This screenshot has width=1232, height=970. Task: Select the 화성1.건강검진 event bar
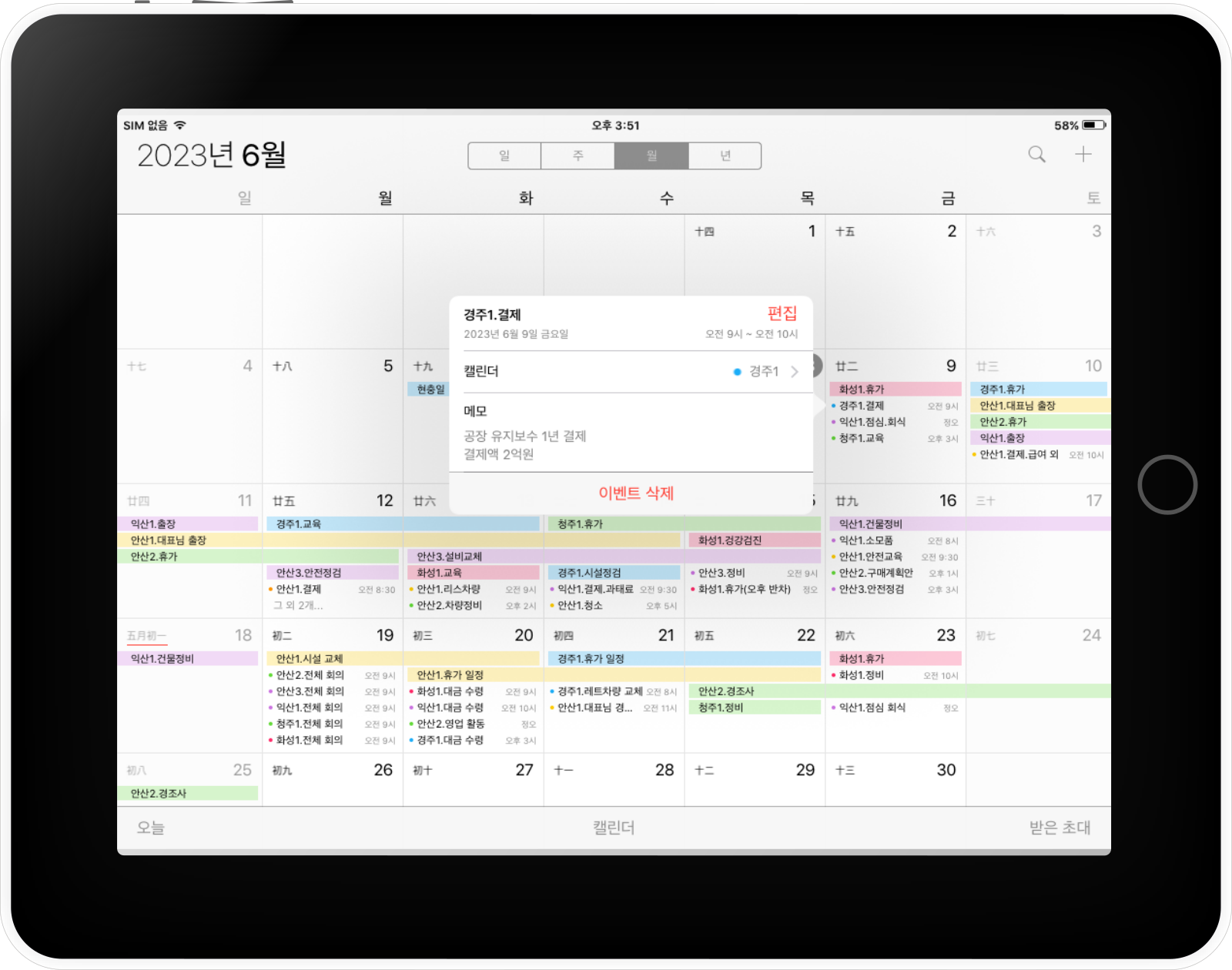(730, 540)
